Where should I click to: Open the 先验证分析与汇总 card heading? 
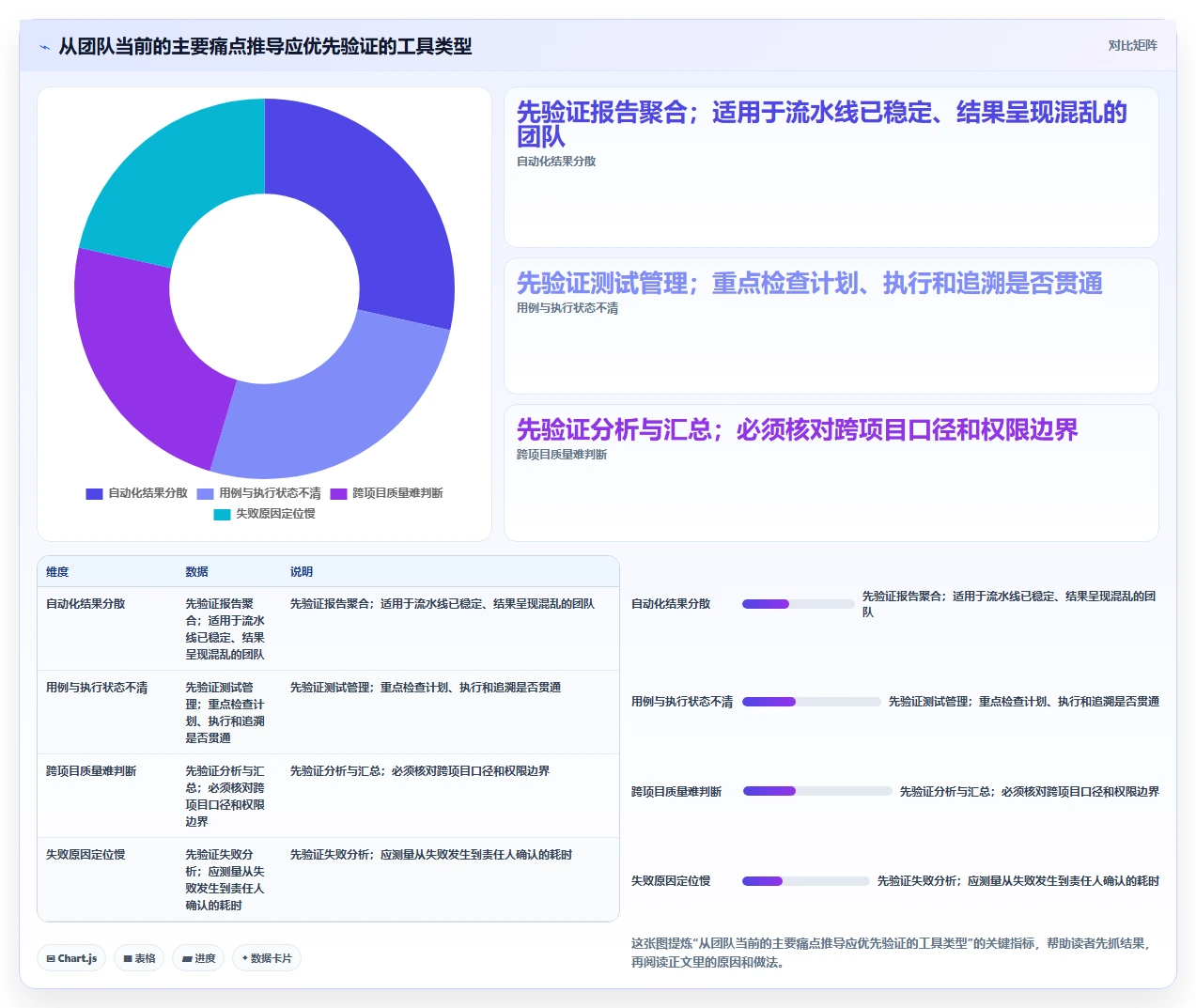(x=798, y=429)
